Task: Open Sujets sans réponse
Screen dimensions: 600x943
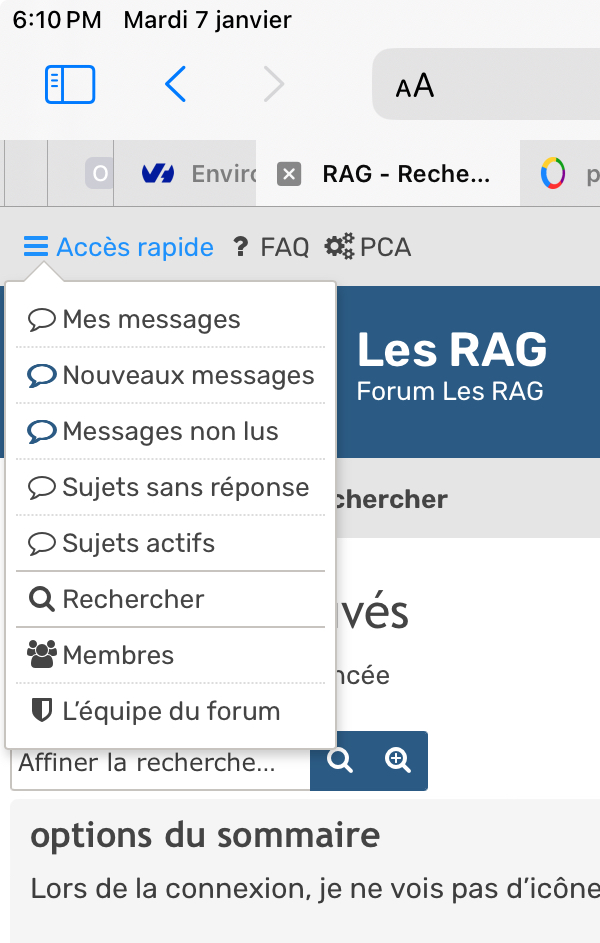Action: coord(185,488)
